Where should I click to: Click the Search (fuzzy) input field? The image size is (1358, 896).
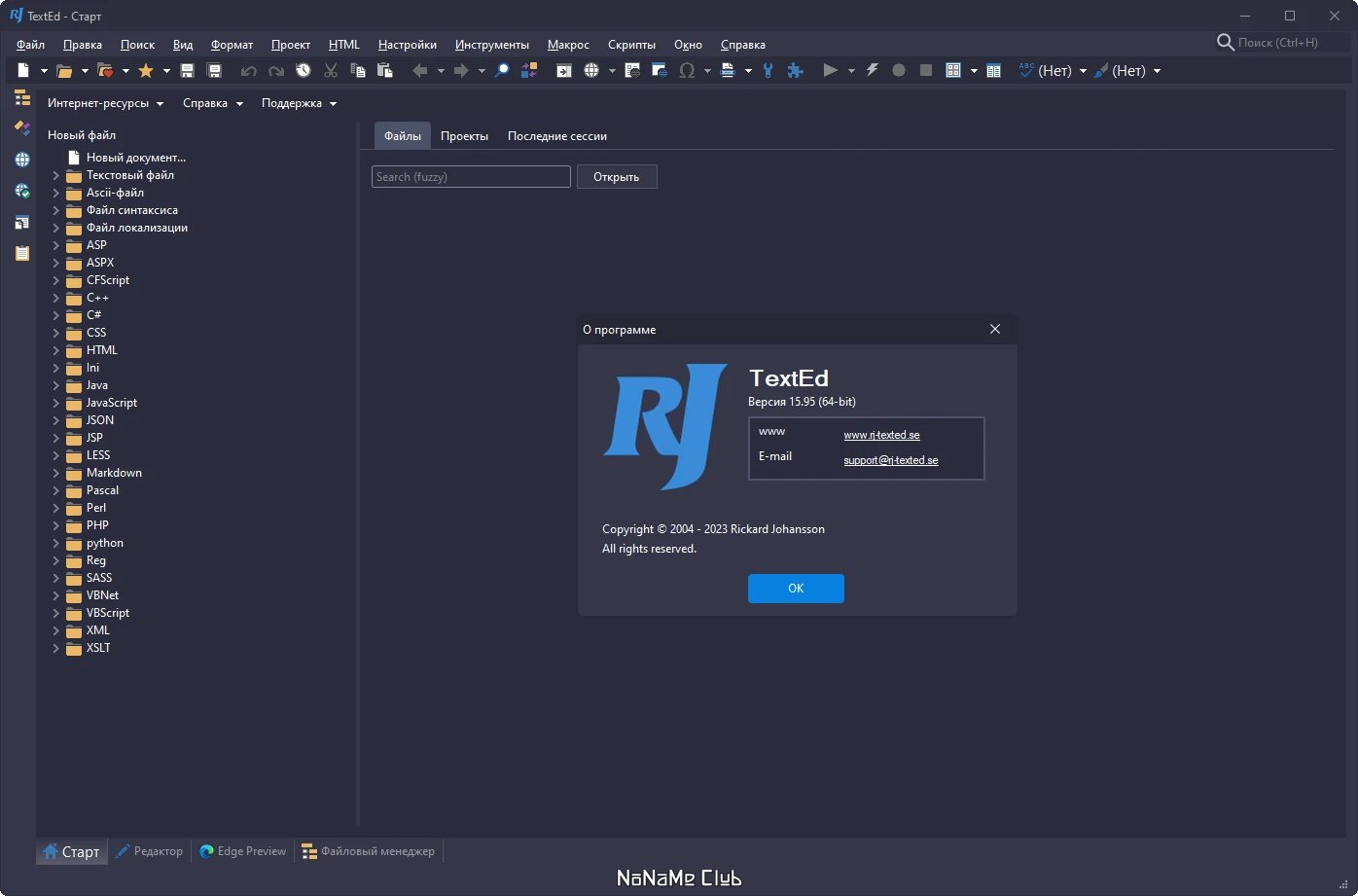coord(471,177)
